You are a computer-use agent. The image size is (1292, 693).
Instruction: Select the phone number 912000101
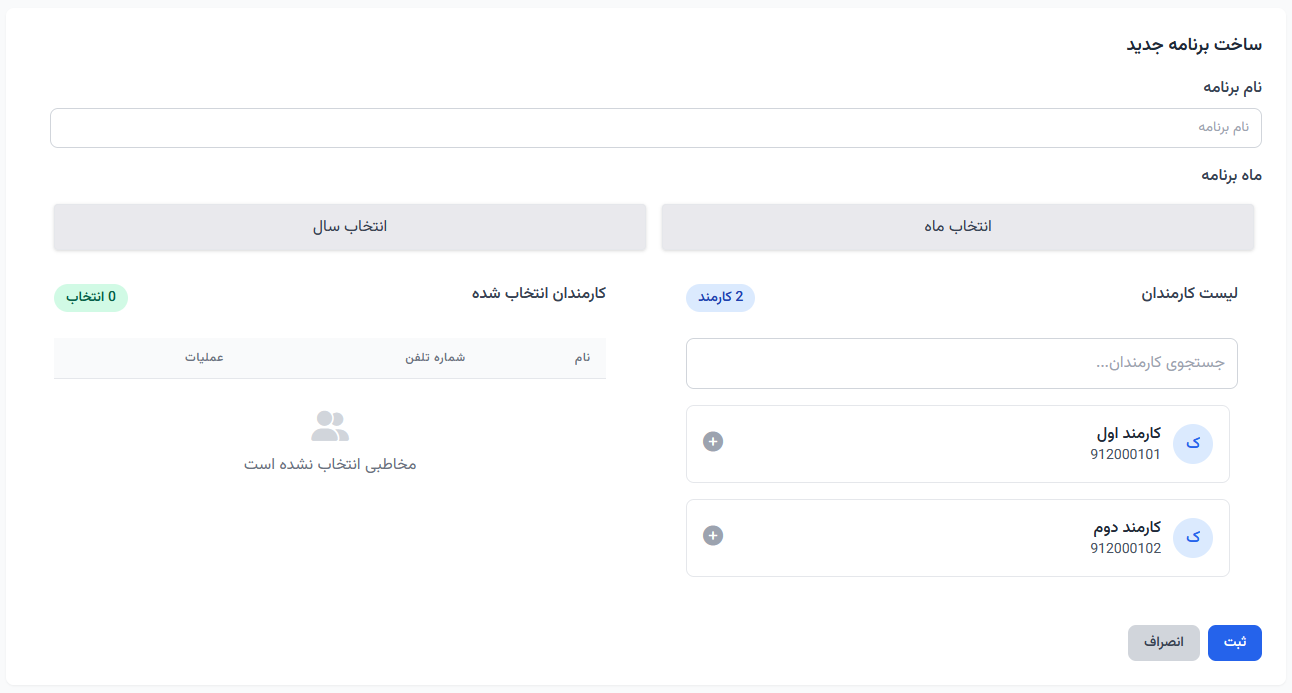(x=1126, y=455)
